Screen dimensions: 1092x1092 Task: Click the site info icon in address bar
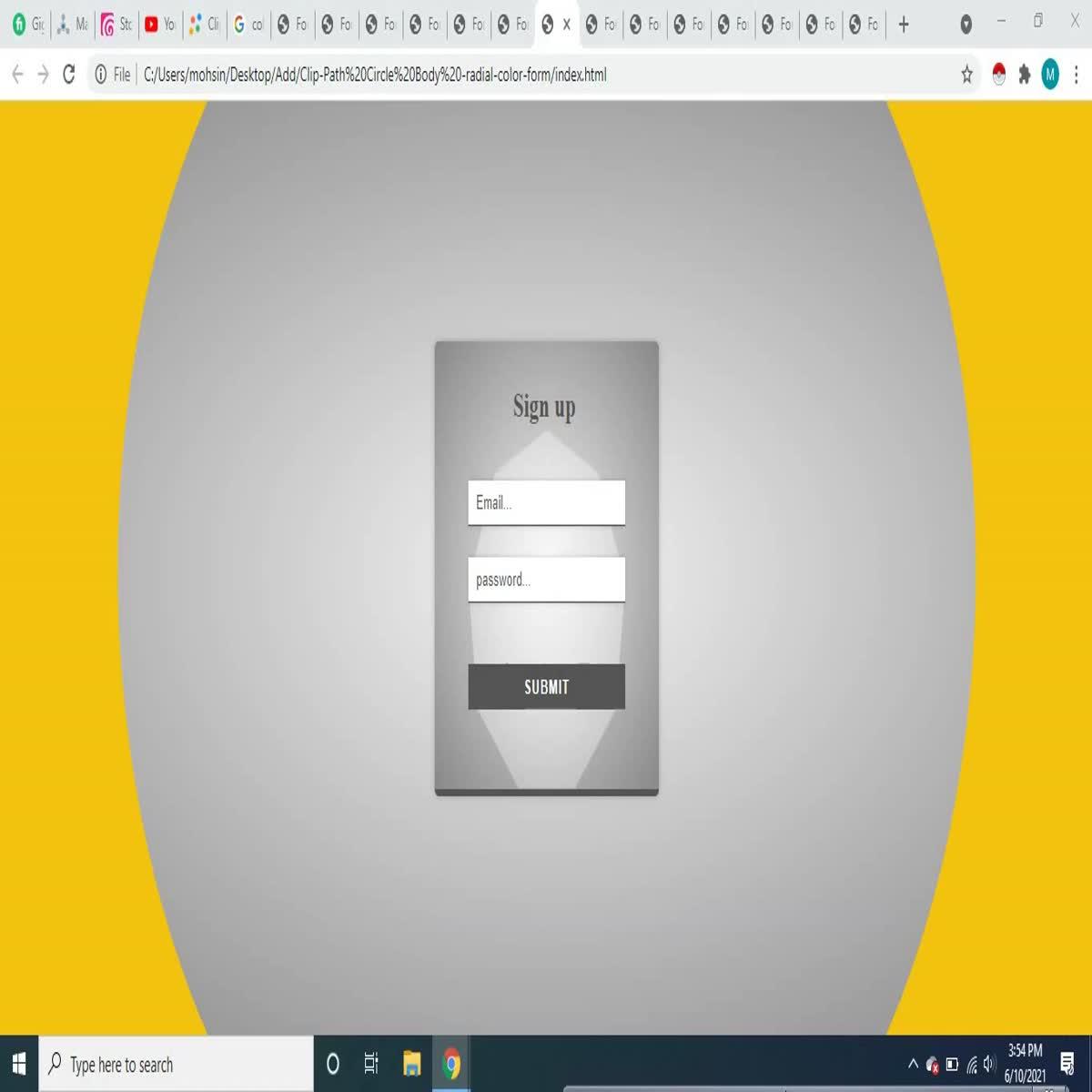click(100, 75)
